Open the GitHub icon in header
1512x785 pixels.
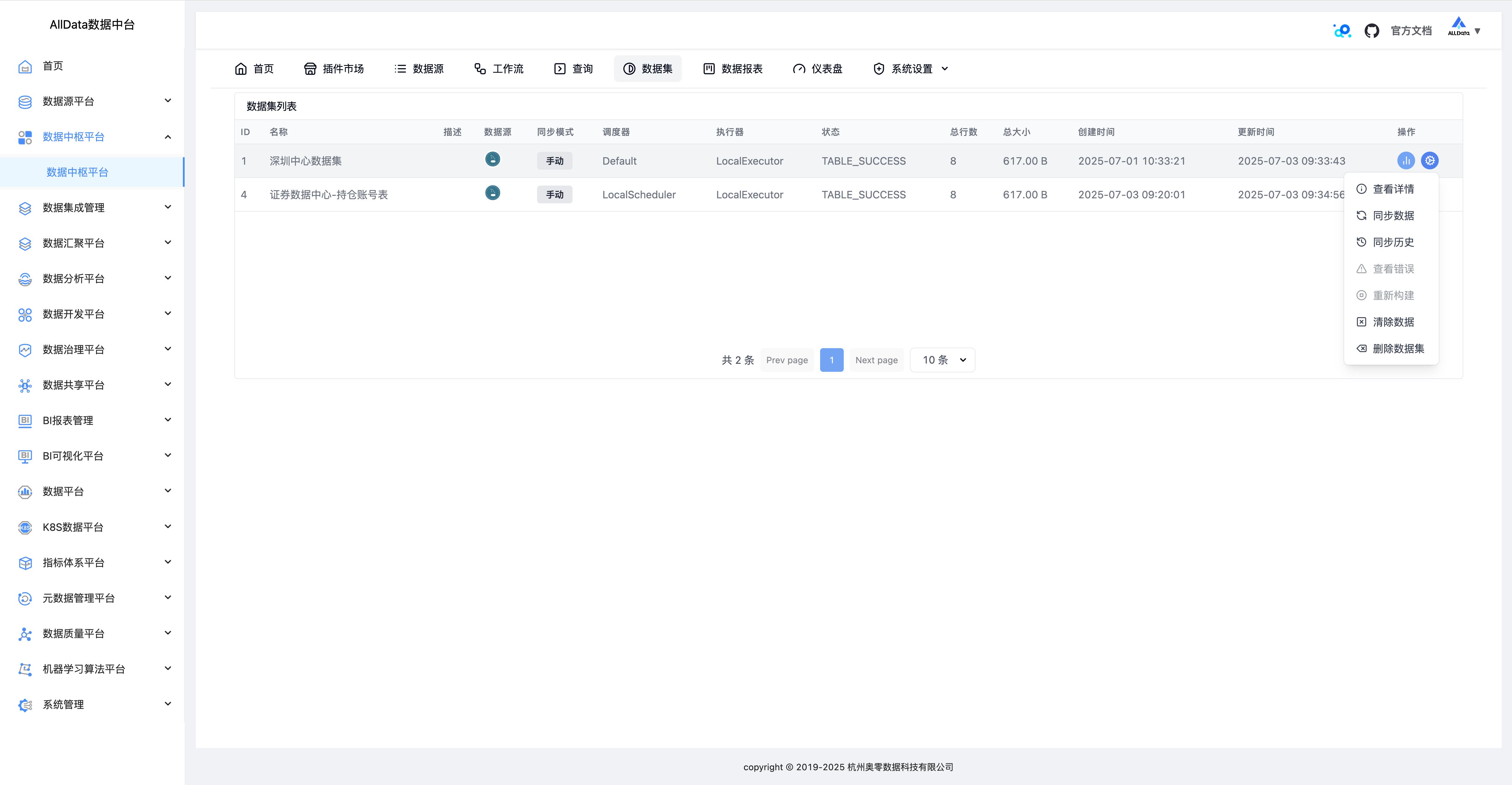pyautogui.click(x=1372, y=30)
